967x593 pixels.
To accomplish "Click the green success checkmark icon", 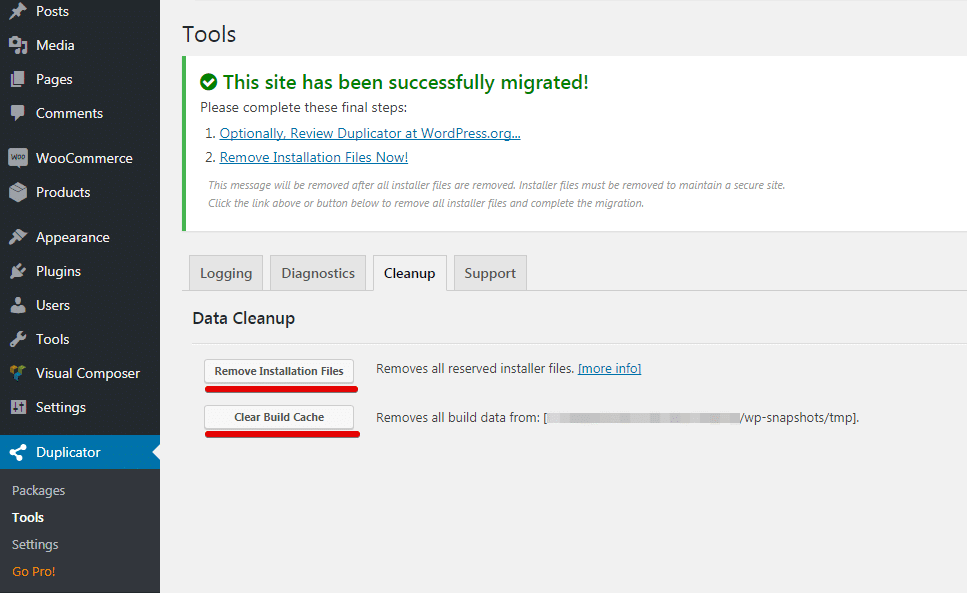I will [x=208, y=82].
